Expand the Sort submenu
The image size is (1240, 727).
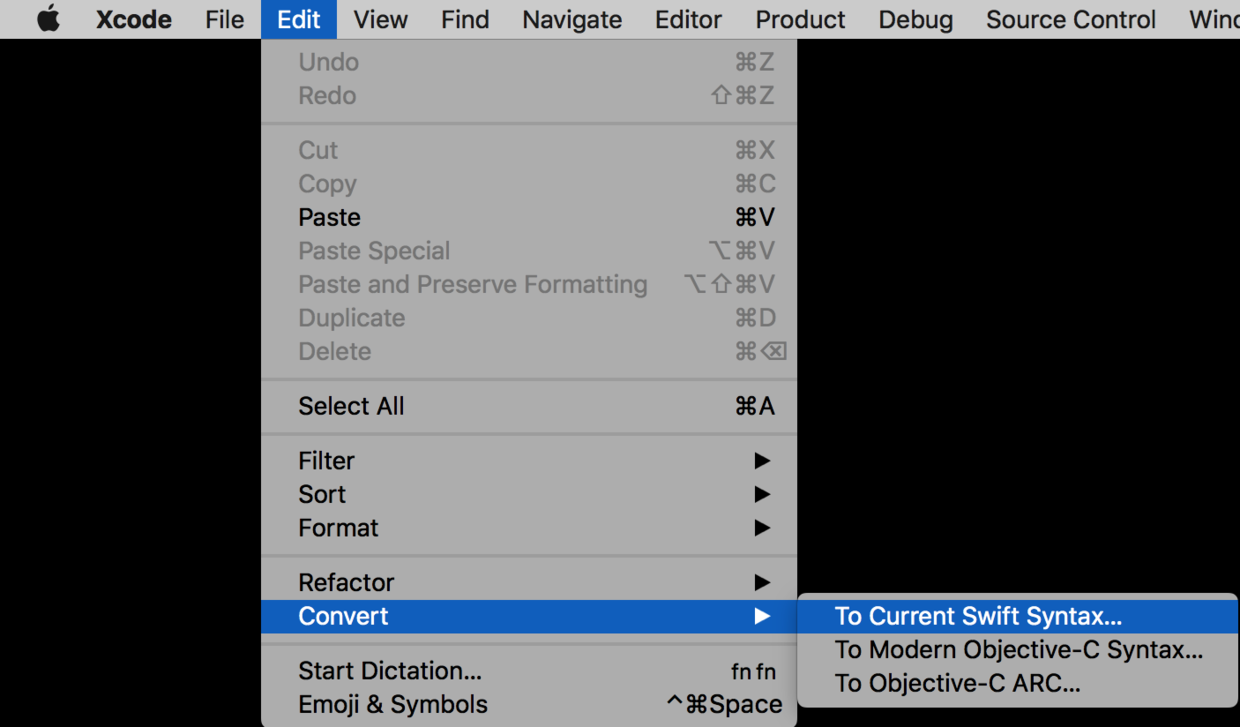322,494
